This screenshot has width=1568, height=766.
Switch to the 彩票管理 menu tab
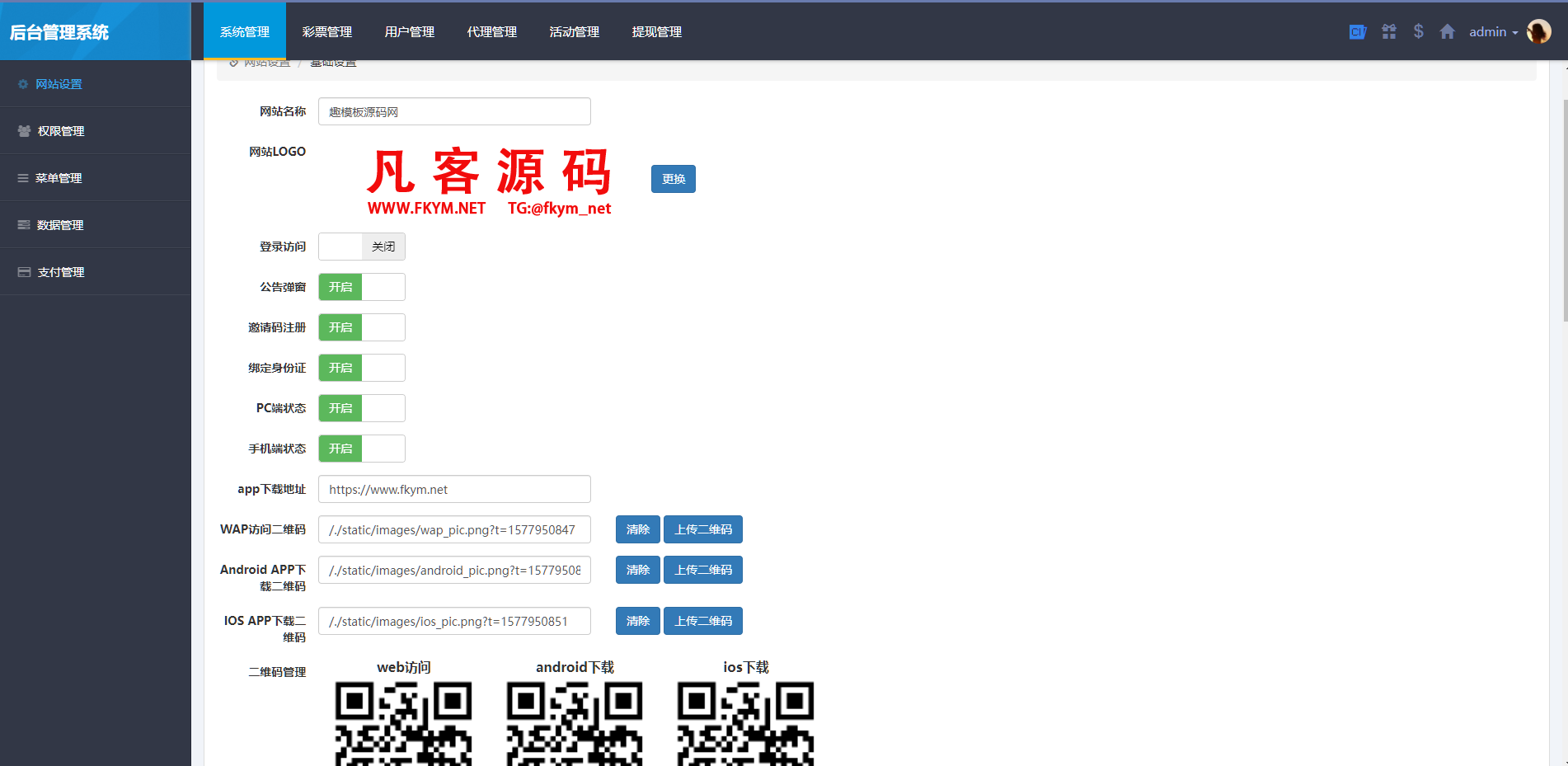[x=326, y=31]
